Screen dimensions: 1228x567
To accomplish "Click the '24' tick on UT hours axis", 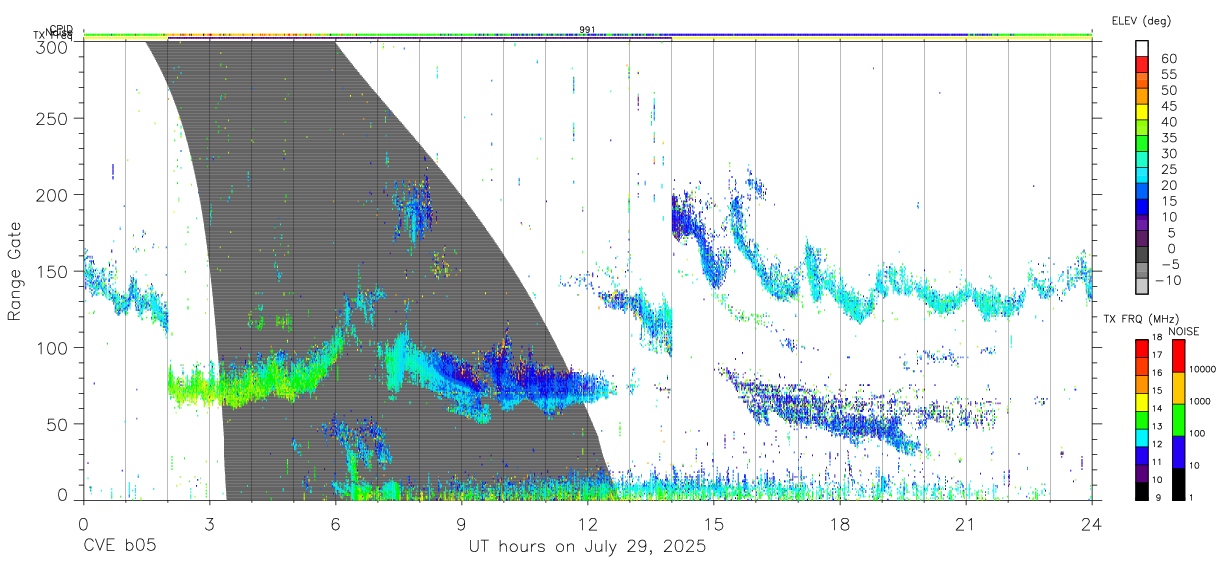I will 1092,524.
